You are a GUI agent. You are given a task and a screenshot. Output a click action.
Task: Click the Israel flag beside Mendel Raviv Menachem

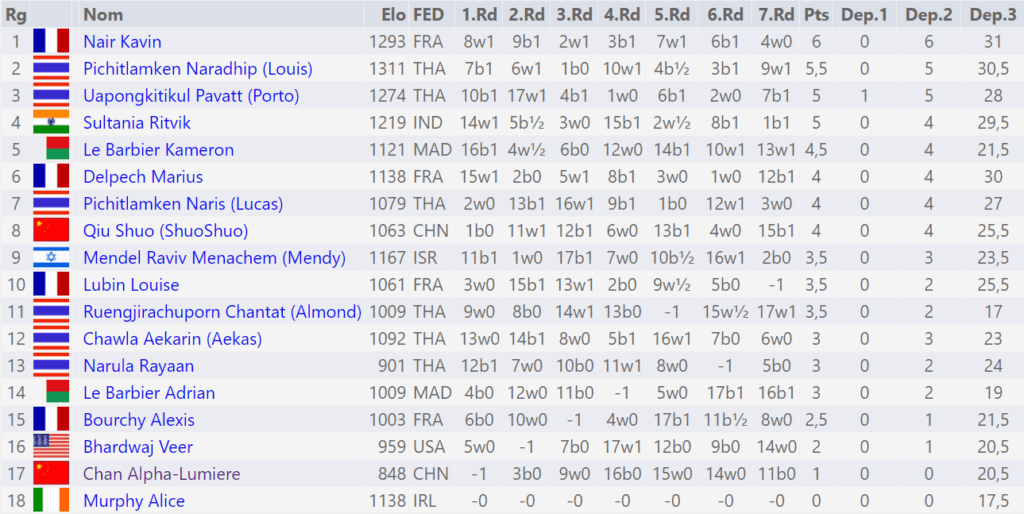51,258
